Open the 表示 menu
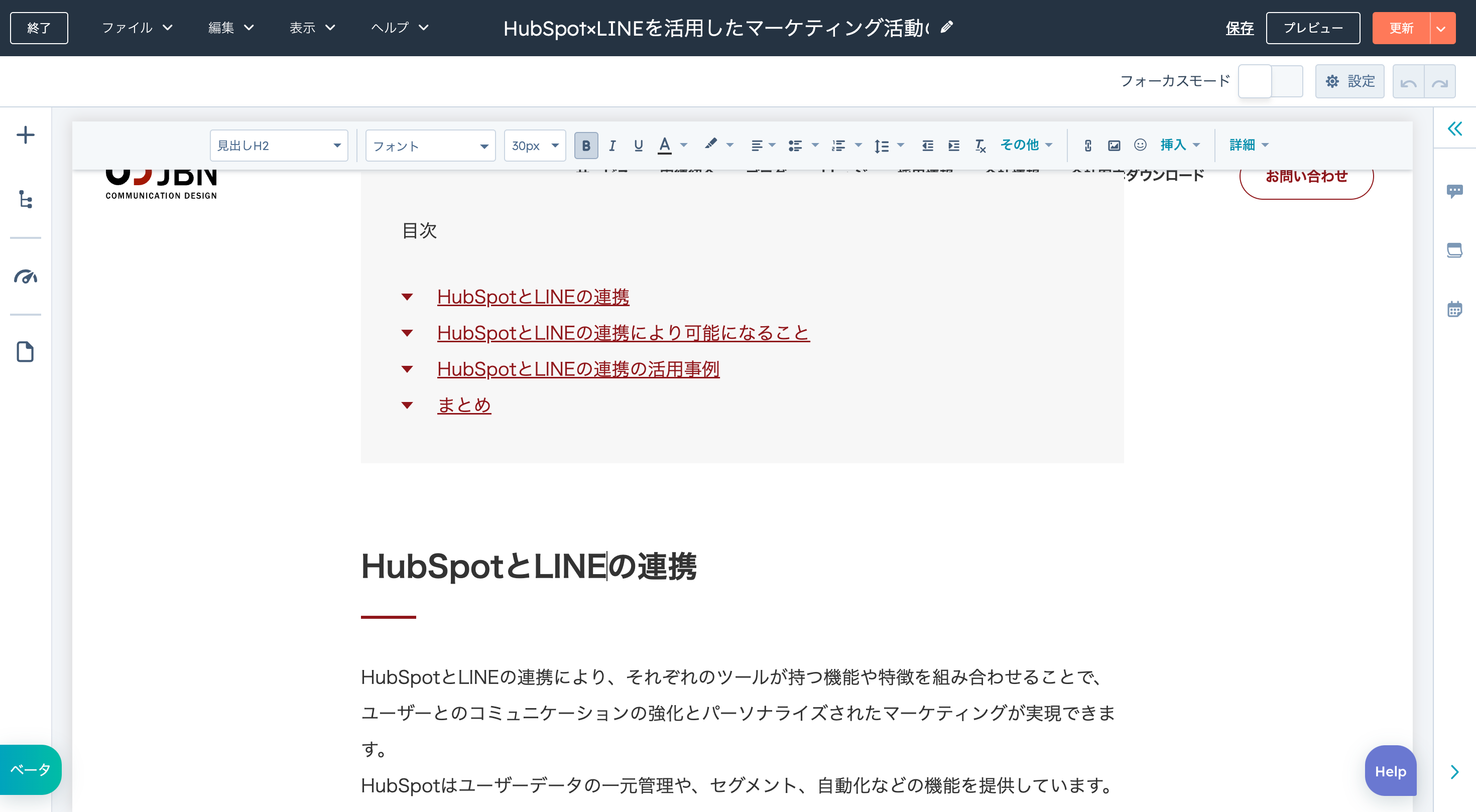Viewport: 1476px width, 812px height. pos(312,28)
